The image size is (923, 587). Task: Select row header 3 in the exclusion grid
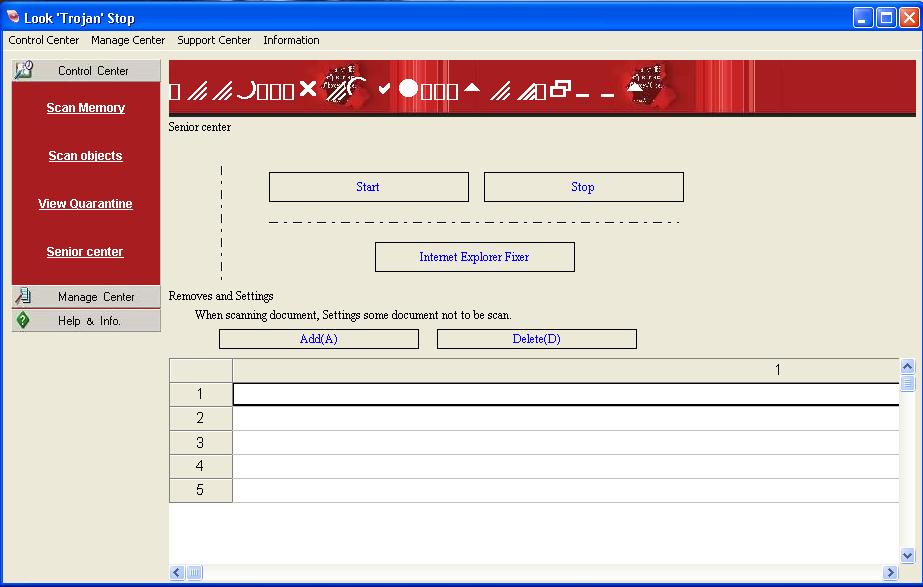click(201, 442)
